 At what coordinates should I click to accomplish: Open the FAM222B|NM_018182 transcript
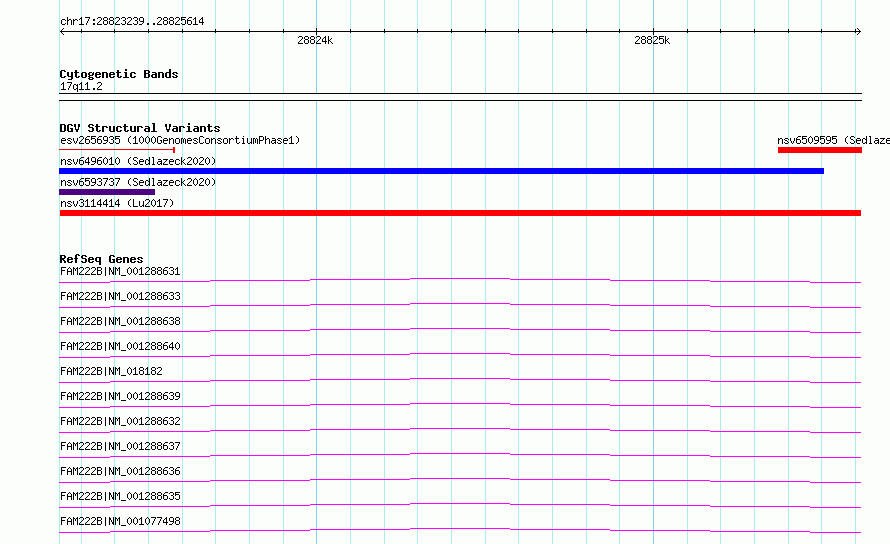coord(111,371)
